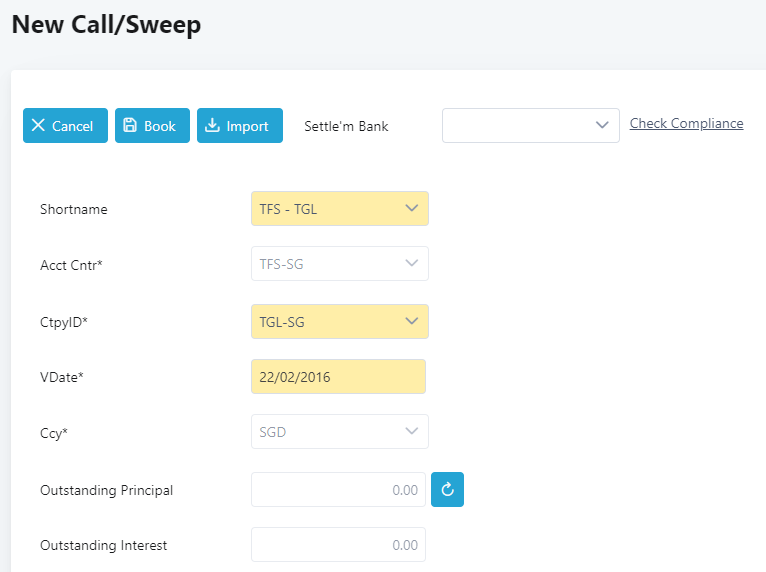The height and width of the screenshot is (572, 766).
Task: Click the Settle'm Bank label
Action: pos(346,126)
